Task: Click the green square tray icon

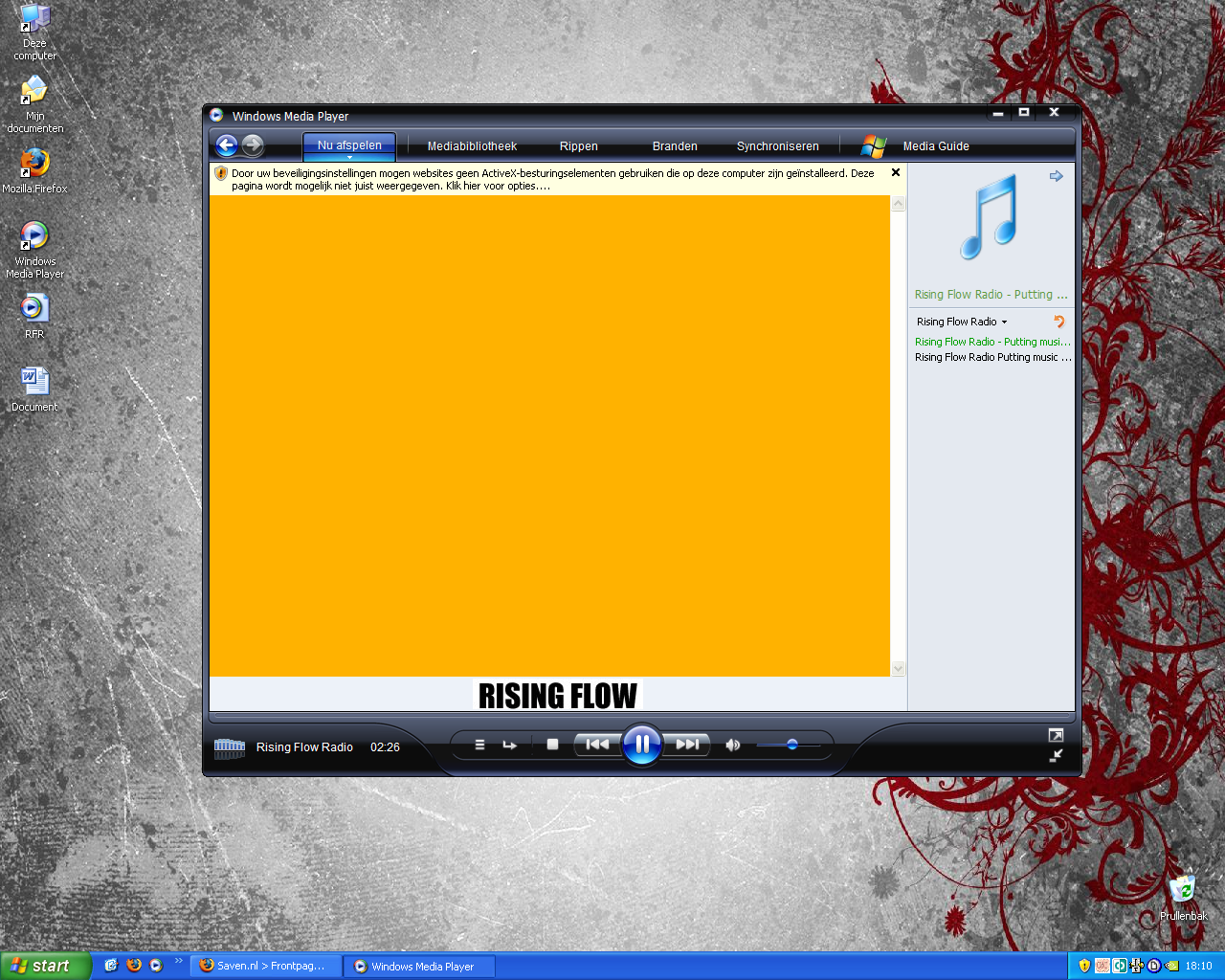Action: coord(1120,966)
